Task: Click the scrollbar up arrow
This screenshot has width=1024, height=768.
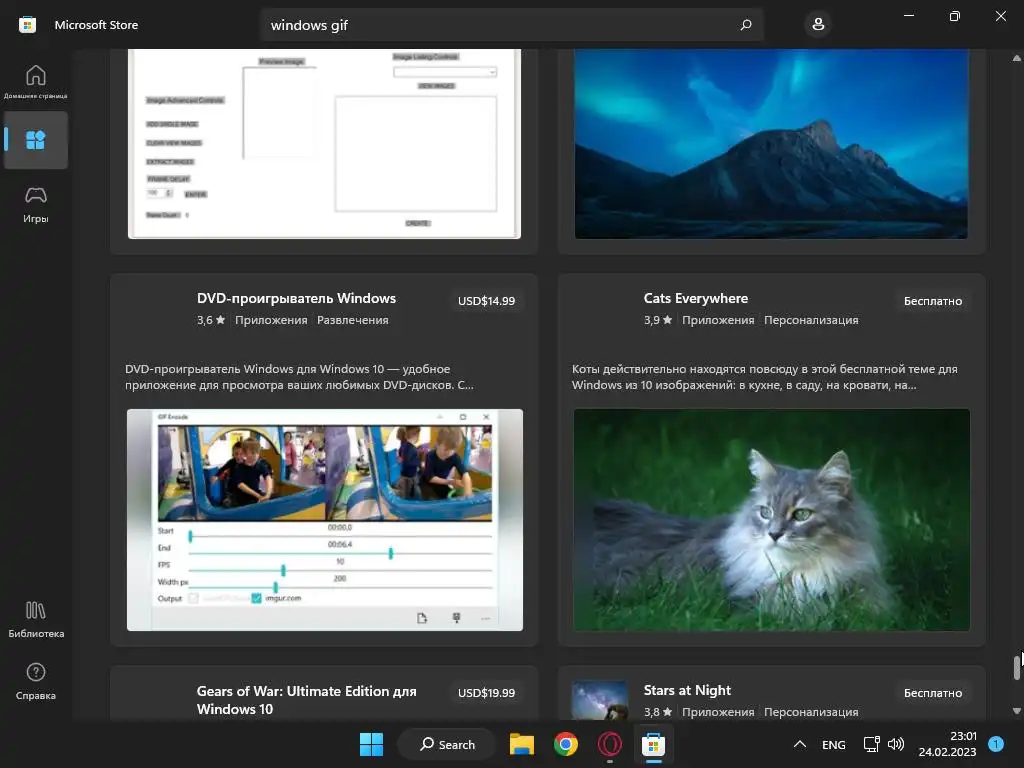Action: coord(1016,58)
